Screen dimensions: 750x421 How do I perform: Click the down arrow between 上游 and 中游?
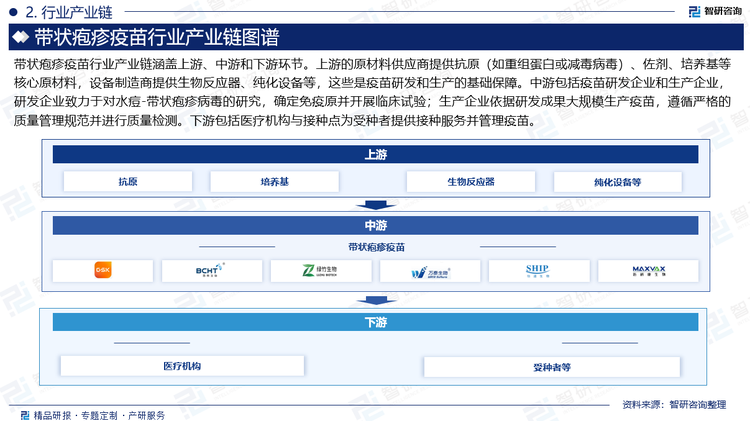pos(375,205)
